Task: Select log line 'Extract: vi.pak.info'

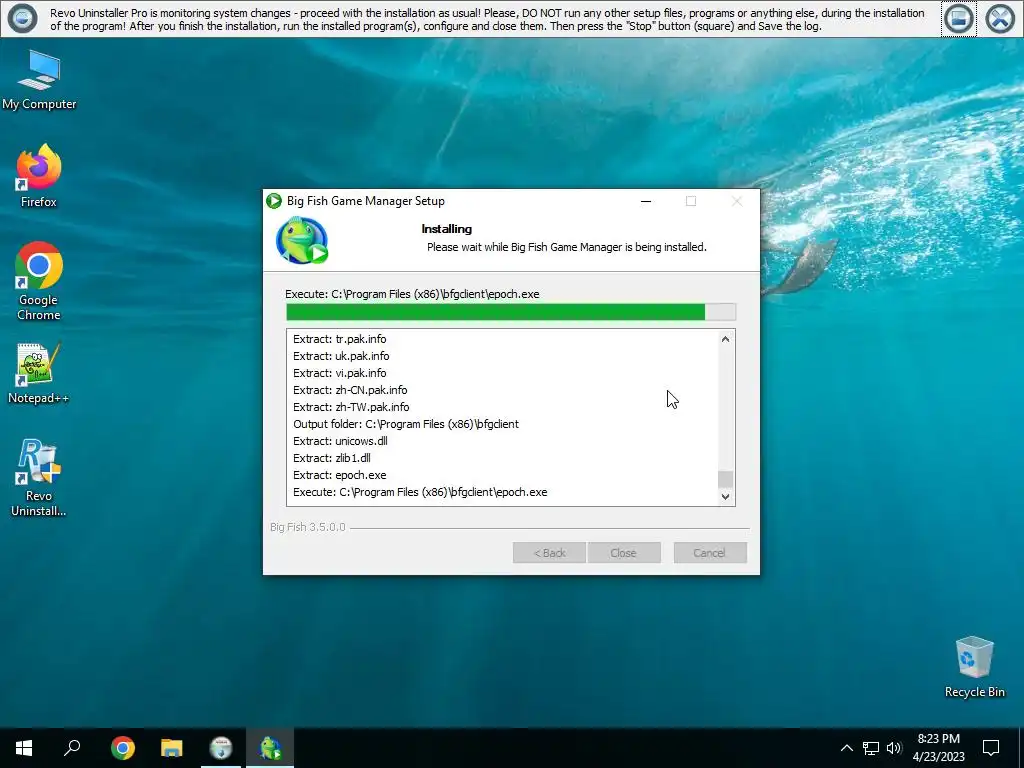Action: (x=340, y=373)
